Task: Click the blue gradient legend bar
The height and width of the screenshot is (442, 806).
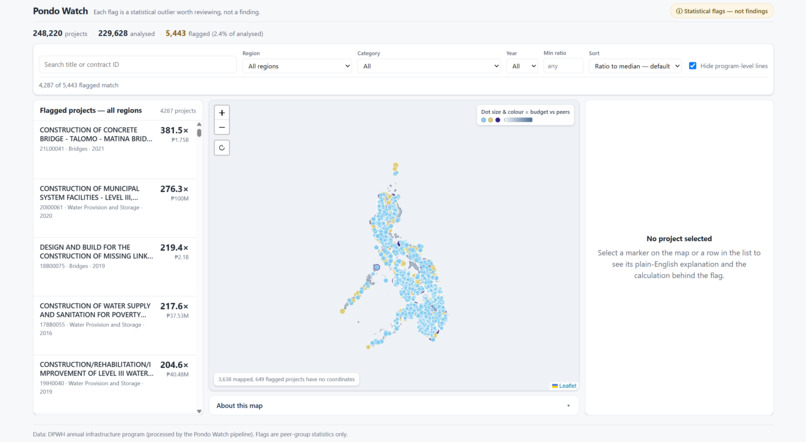Action: [x=518, y=120]
